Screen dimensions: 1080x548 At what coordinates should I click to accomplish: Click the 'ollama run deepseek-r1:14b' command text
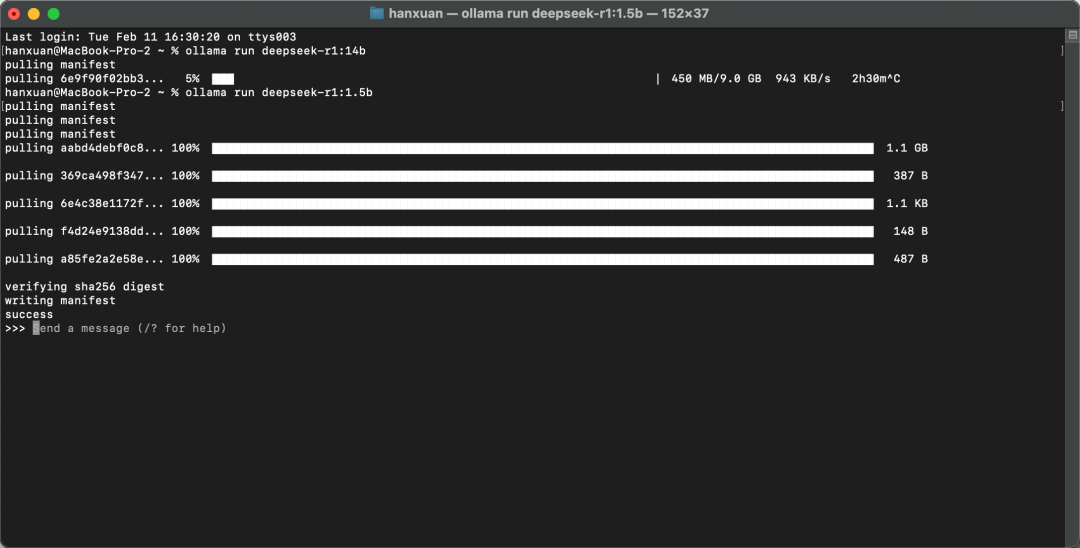276,51
